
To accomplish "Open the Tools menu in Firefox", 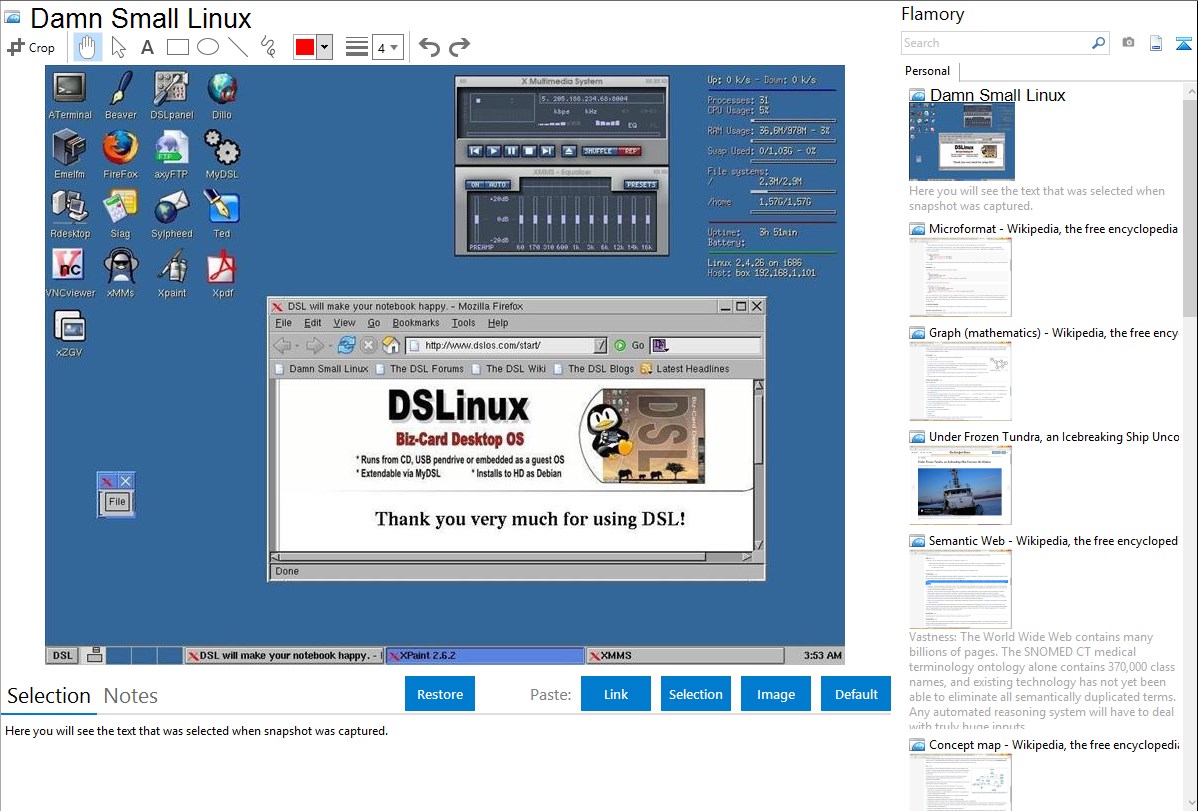I will click(463, 323).
